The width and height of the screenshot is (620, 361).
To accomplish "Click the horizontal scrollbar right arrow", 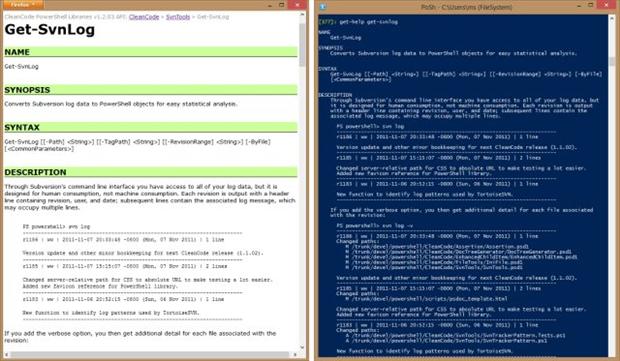I will tap(295, 355).
